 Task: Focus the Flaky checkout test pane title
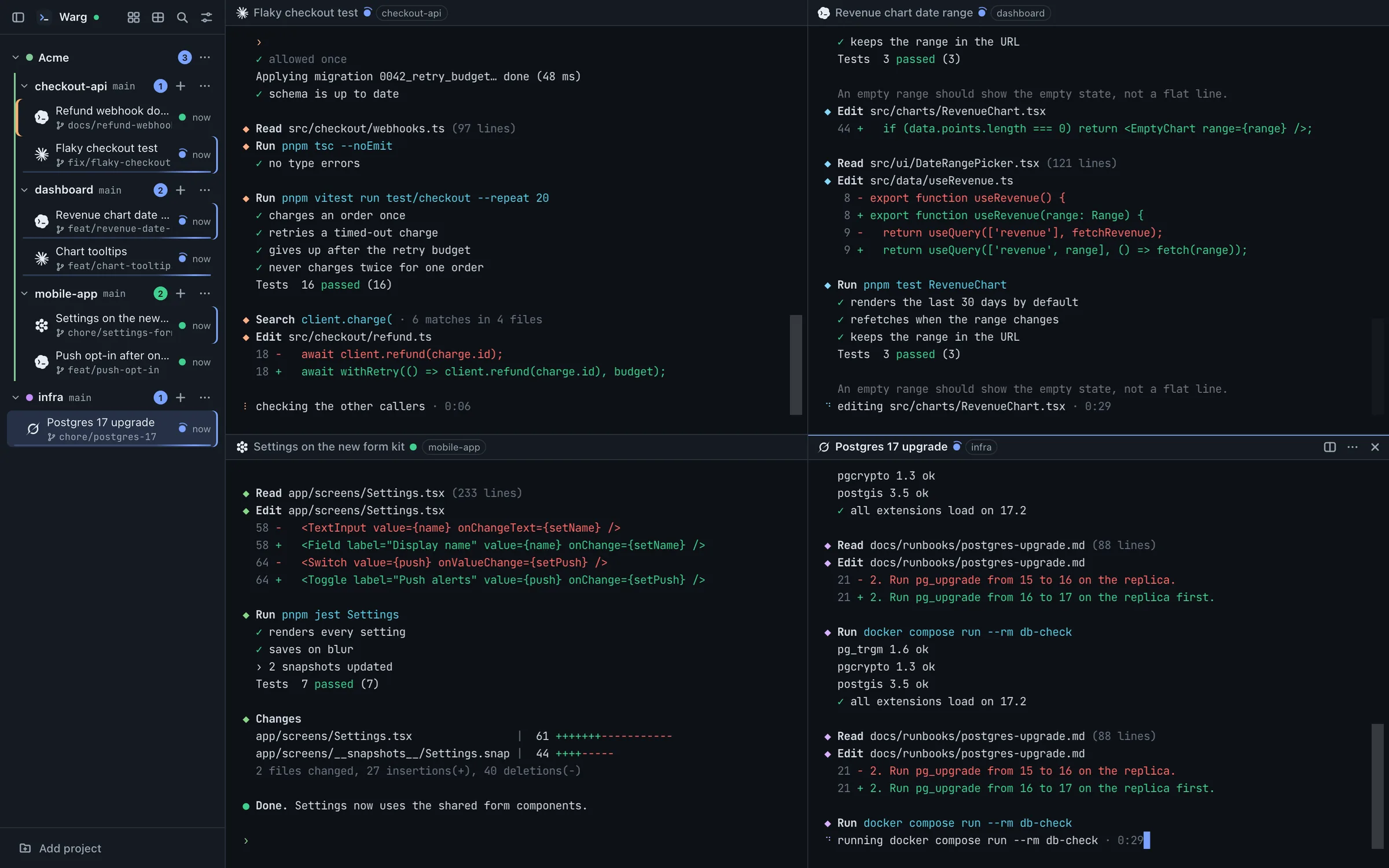point(306,13)
